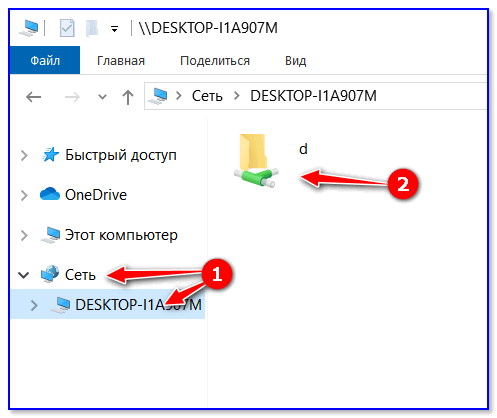Click the Properties checkmark quick access icon
The height and width of the screenshot is (418, 497).
(67, 28)
